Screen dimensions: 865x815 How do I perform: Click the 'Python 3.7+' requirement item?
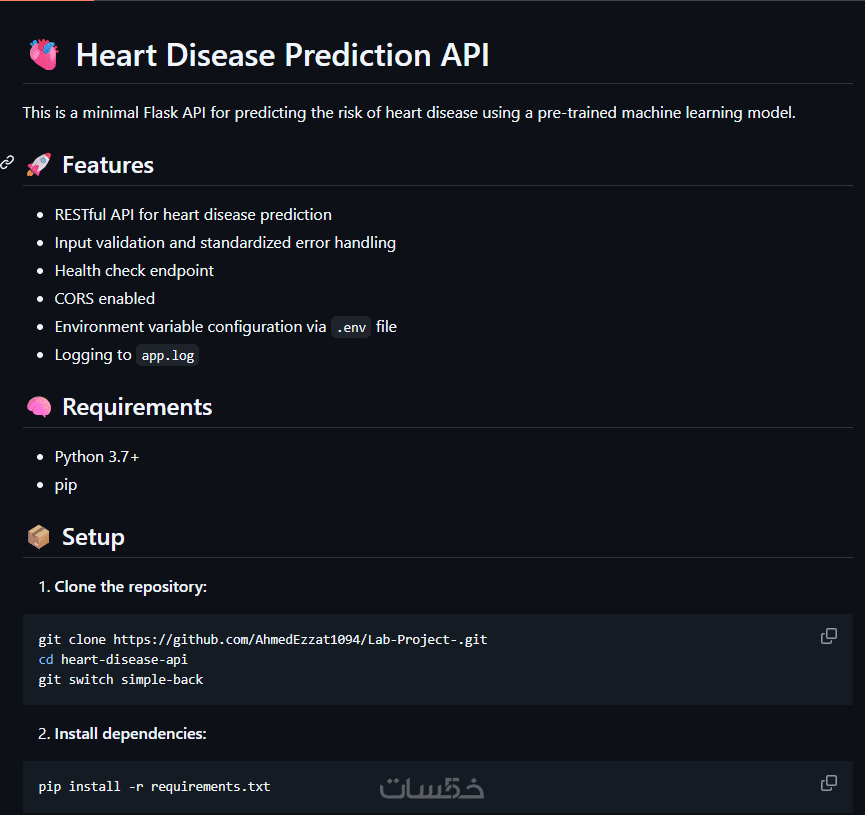[x=97, y=457]
